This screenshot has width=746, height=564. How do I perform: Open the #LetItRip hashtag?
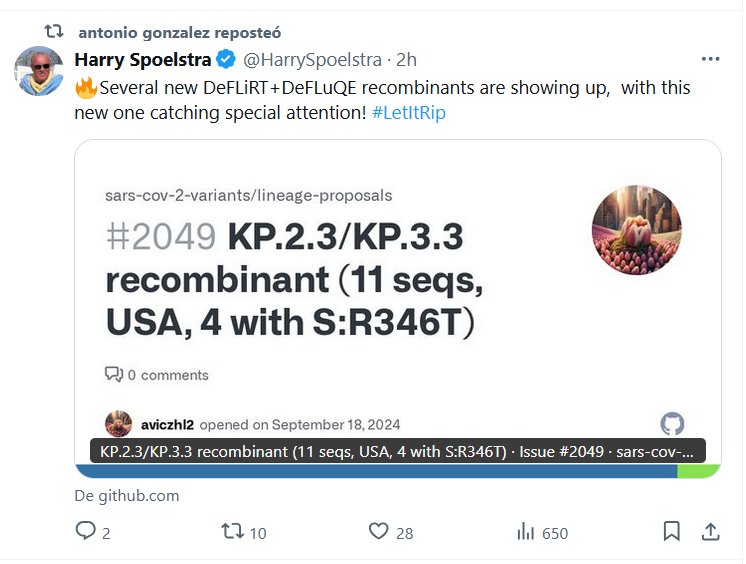click(408, 112)
